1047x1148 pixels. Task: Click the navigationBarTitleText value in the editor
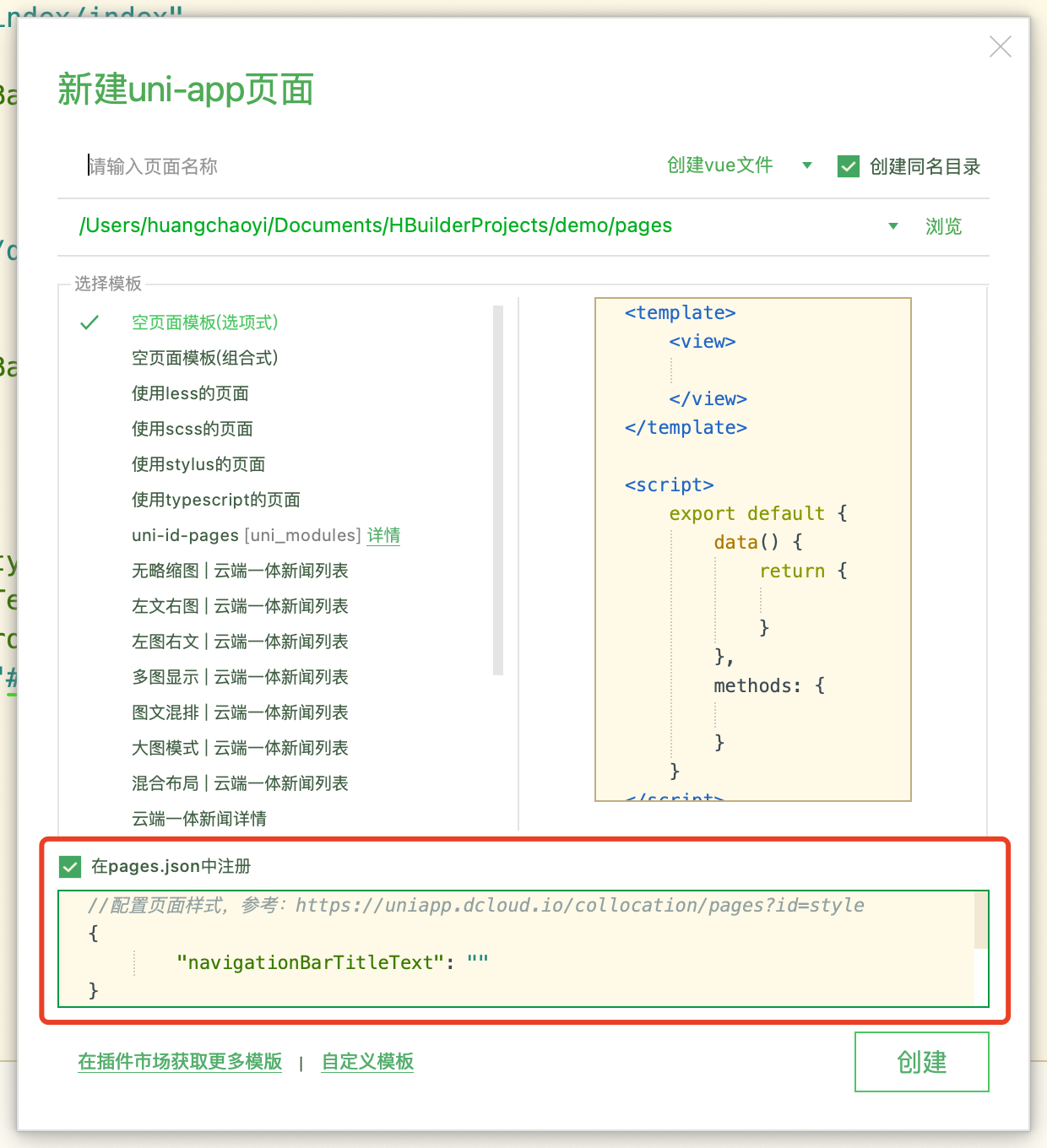(478, 962)
